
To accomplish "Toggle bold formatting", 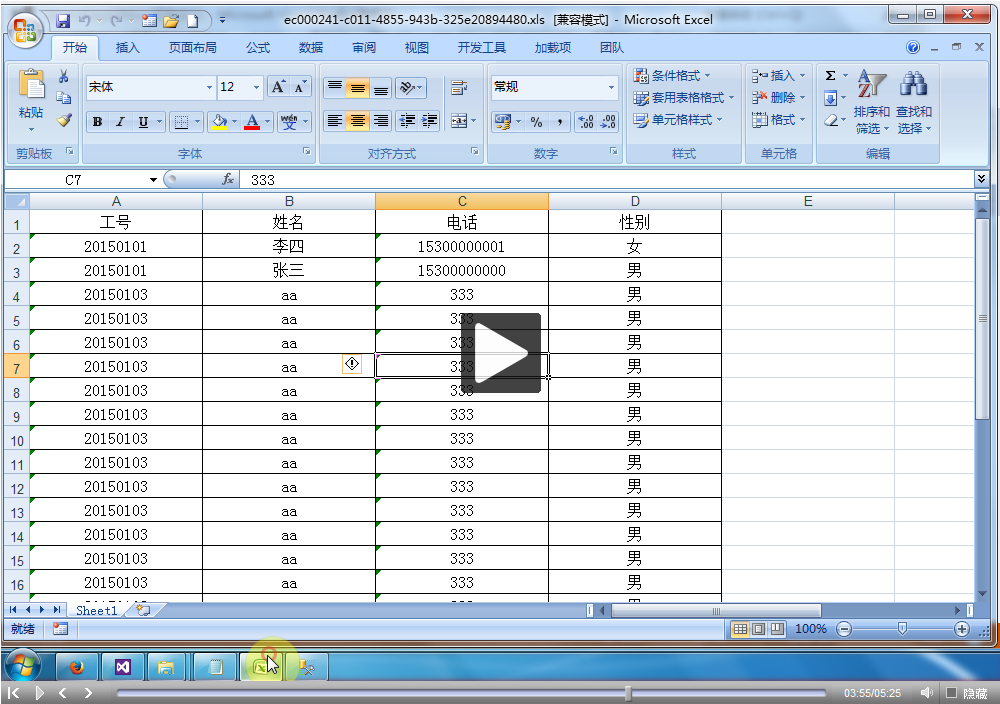I will 97,122.
